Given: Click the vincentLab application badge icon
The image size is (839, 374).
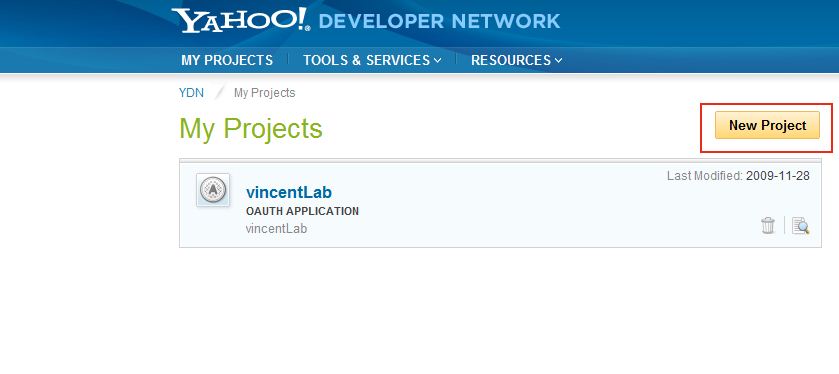Looking at the screenshot, I should click(x=213, y=190).
